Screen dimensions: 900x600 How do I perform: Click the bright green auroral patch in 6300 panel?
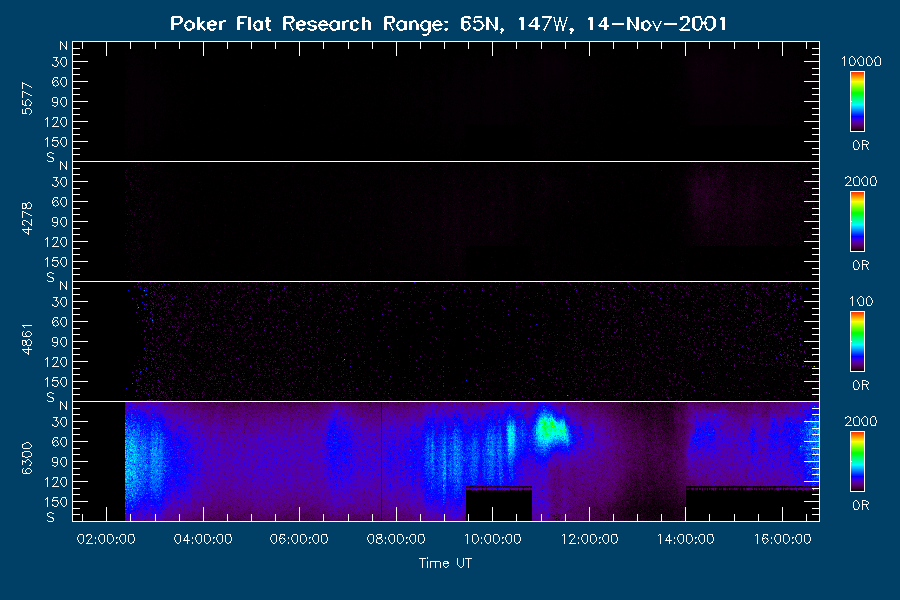click(x=550, y=428)
